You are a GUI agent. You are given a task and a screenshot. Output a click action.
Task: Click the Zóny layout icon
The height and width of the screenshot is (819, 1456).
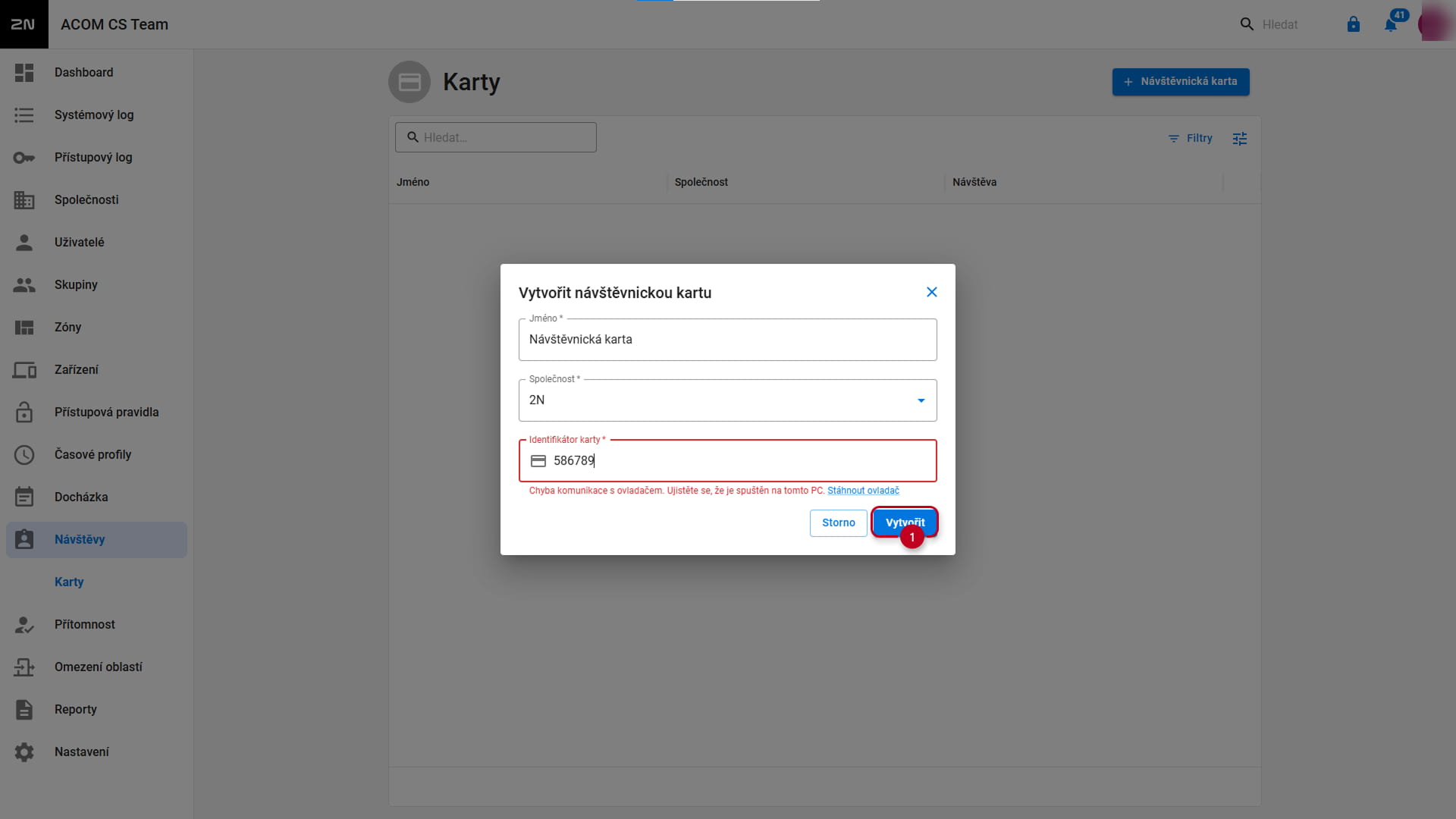click(x=24, y=328)
